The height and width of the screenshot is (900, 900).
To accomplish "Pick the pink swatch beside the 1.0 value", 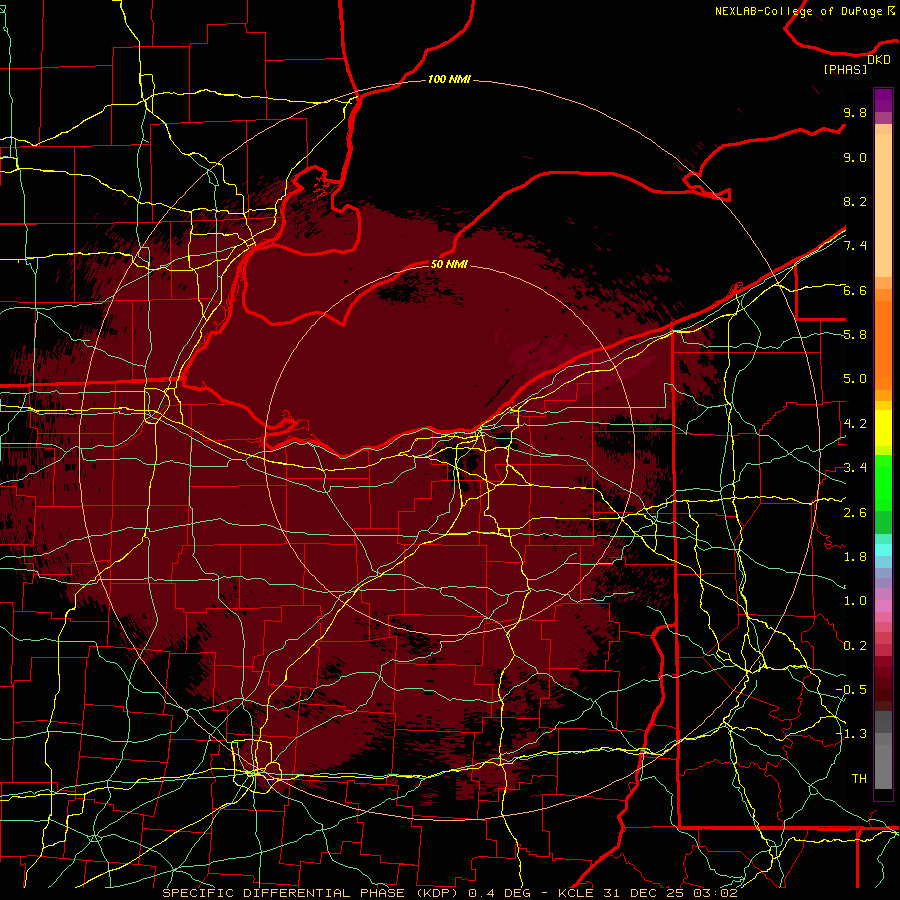I will point(883,606).
